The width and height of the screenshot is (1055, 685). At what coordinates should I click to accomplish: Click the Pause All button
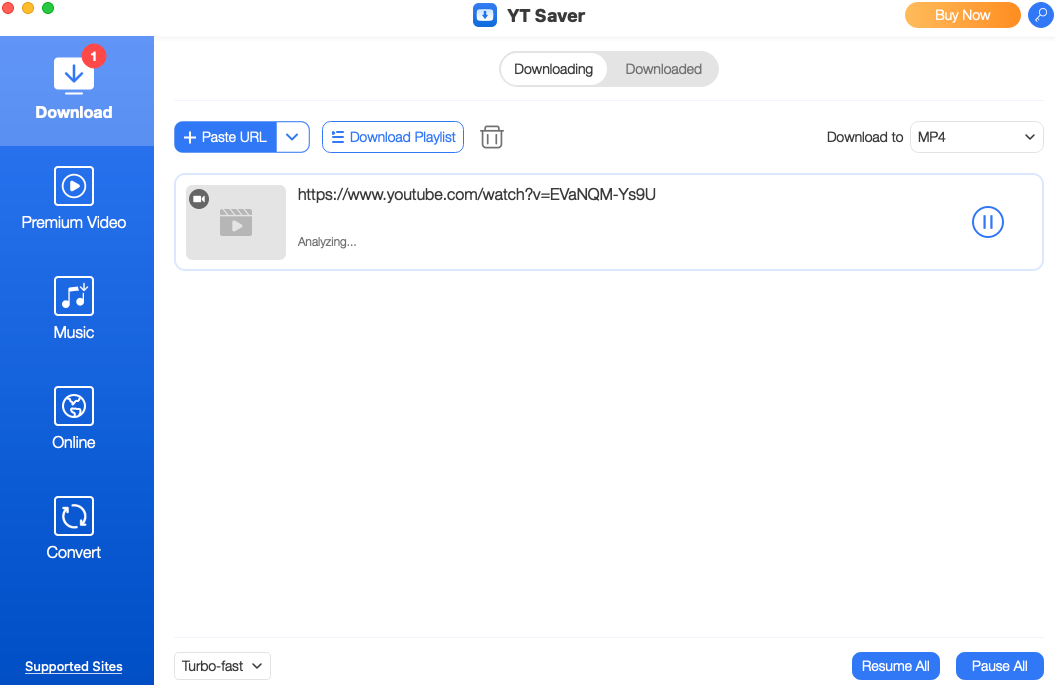[x=999, y=666]
